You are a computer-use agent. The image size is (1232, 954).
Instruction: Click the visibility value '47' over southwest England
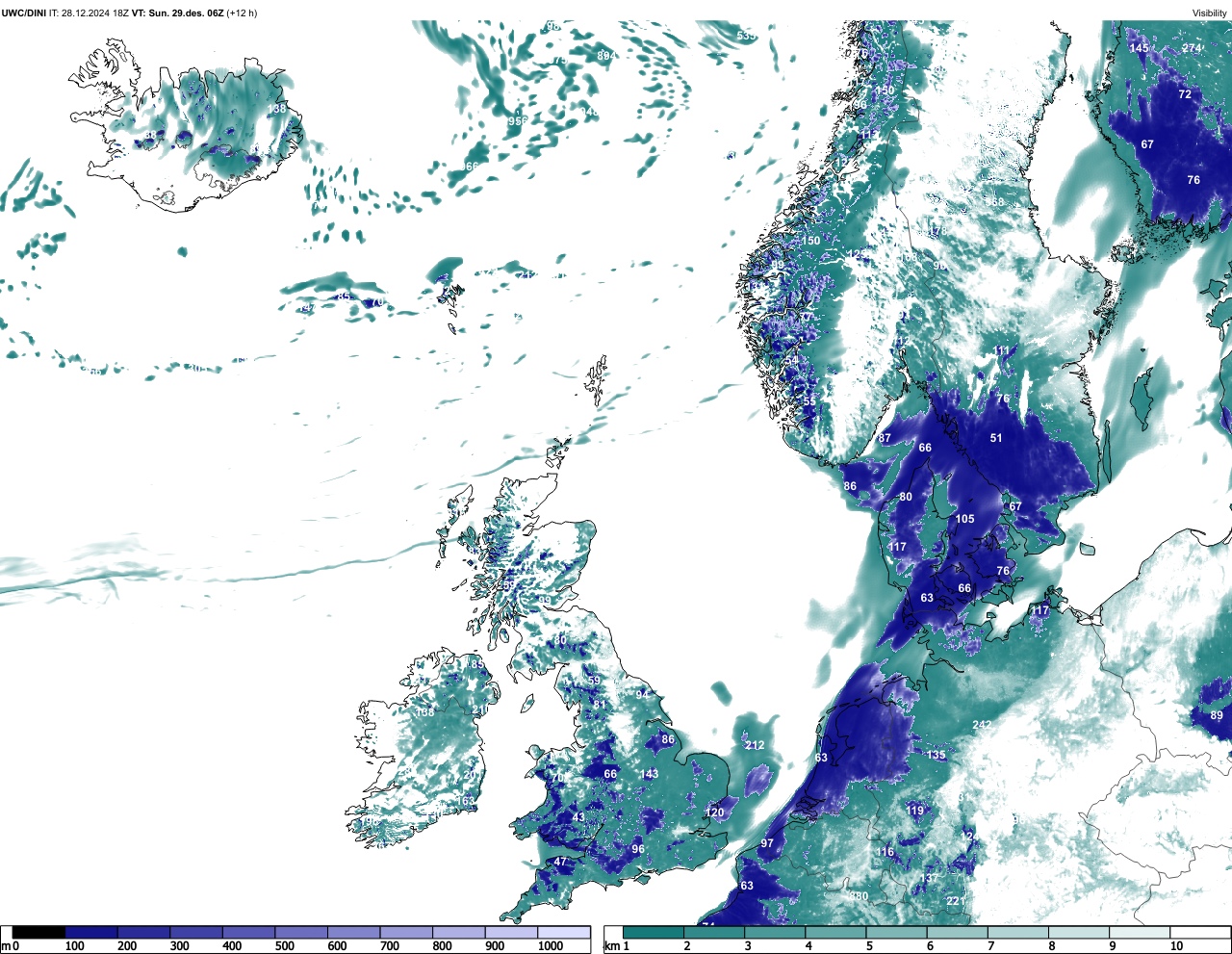pos(562,863)
